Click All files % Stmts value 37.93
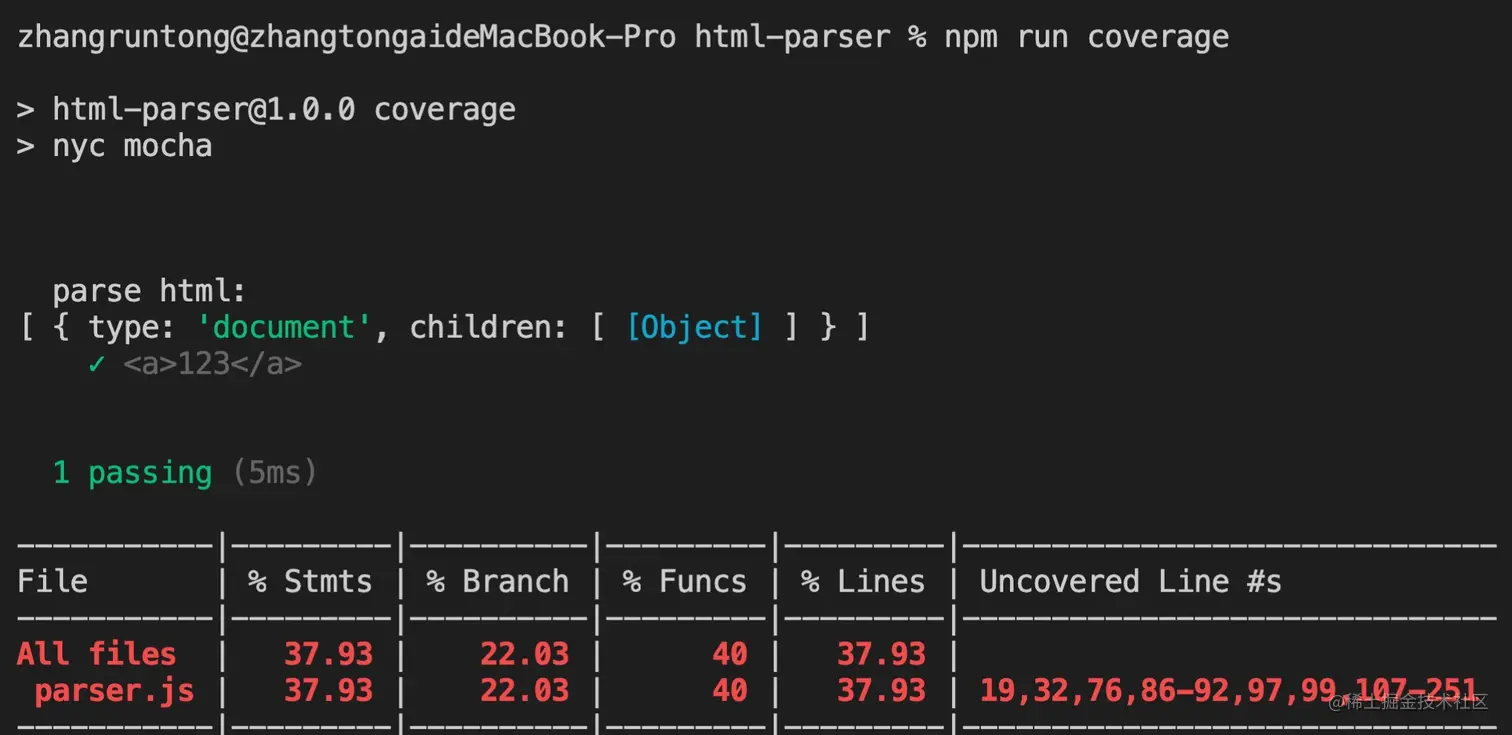The height and width of the screenshot is (735, 1512). [328, 654]
